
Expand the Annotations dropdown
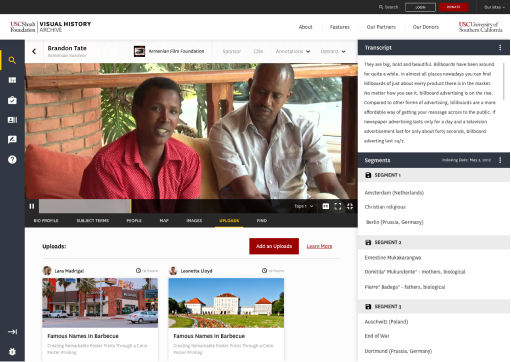point(293,51)
